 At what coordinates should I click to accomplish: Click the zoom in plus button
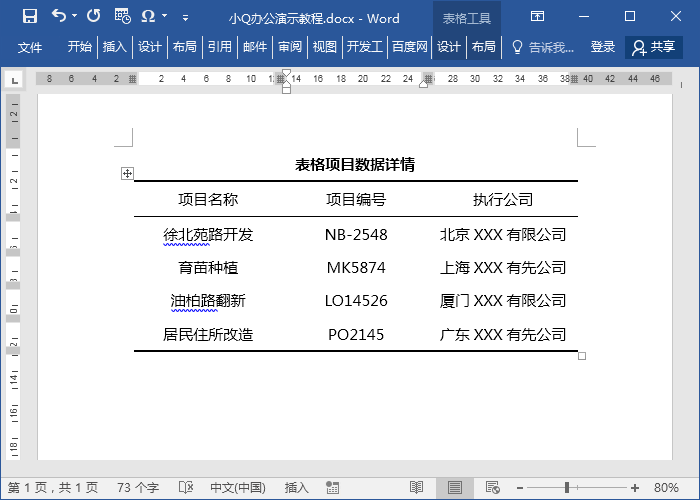click(x=635, y=488)
